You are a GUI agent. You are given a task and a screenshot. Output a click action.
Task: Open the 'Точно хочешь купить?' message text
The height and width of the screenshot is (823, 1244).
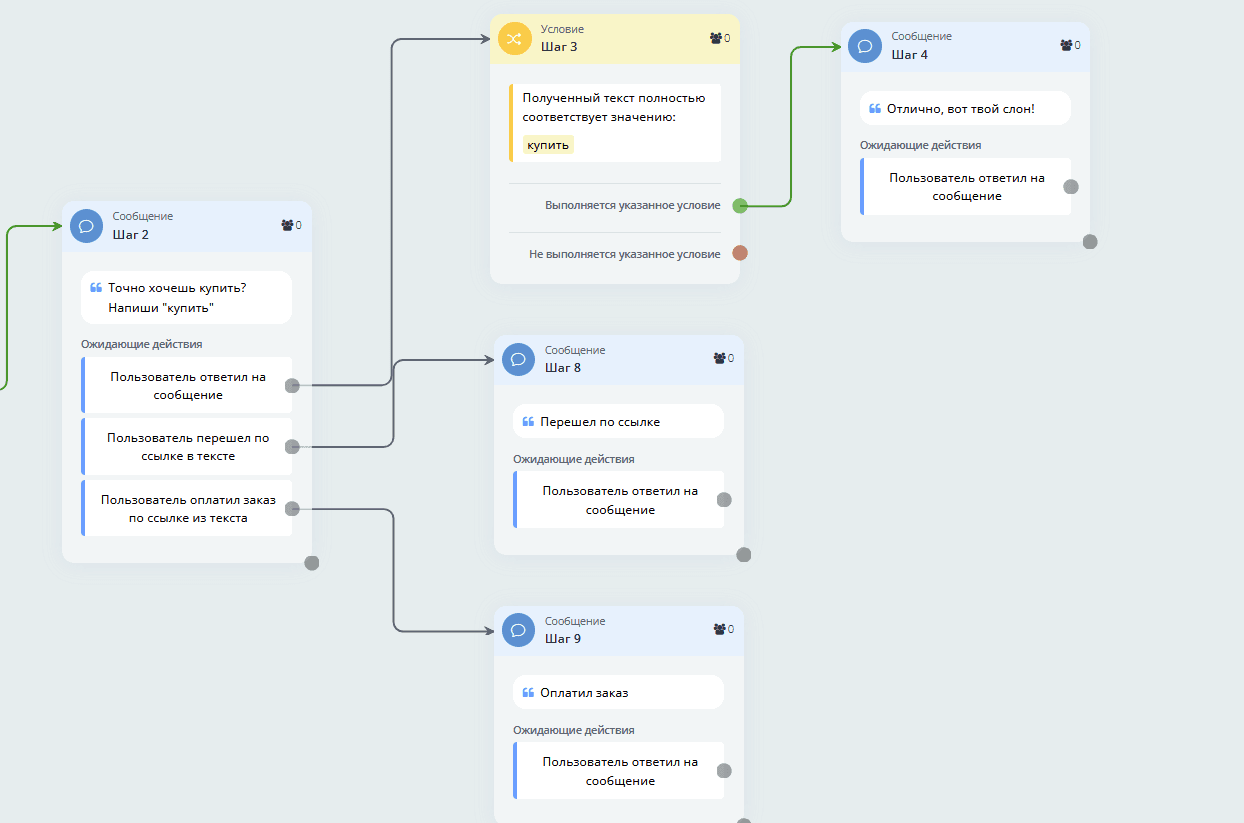click(186, 297)
